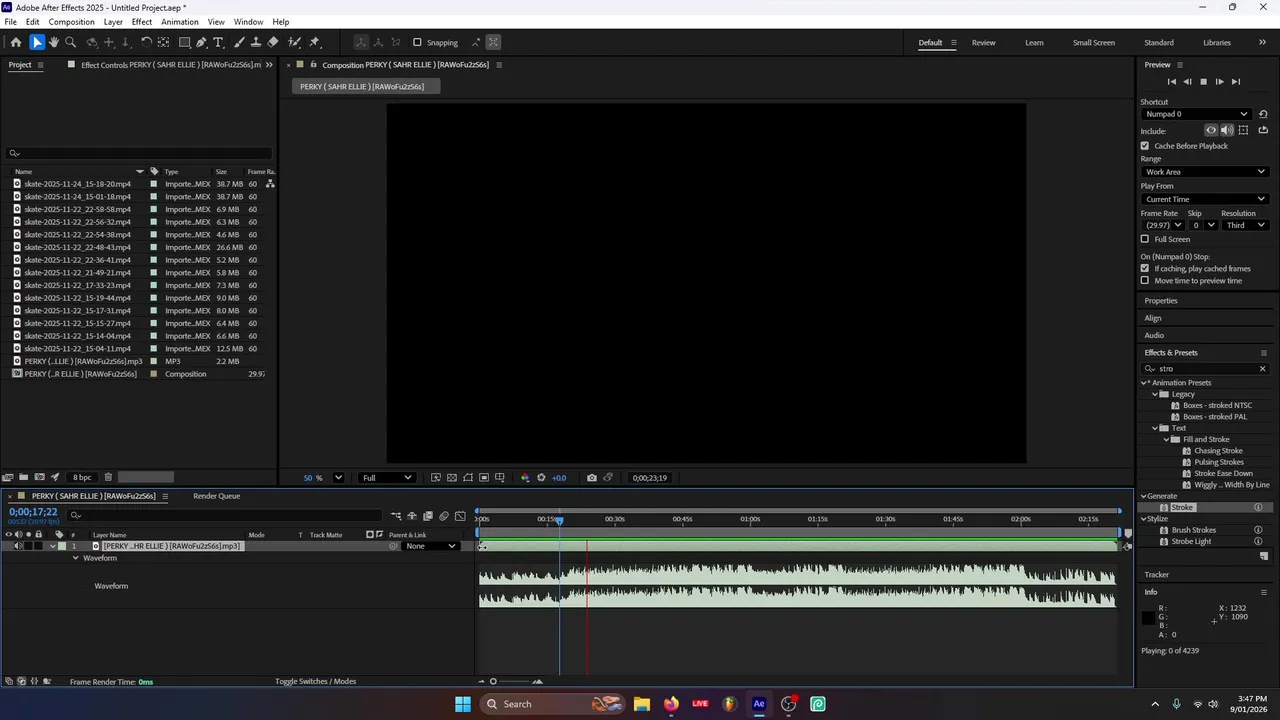Select the Stroke effect under Generate
1280x720 pixels.
click(x=1182, y=507)
